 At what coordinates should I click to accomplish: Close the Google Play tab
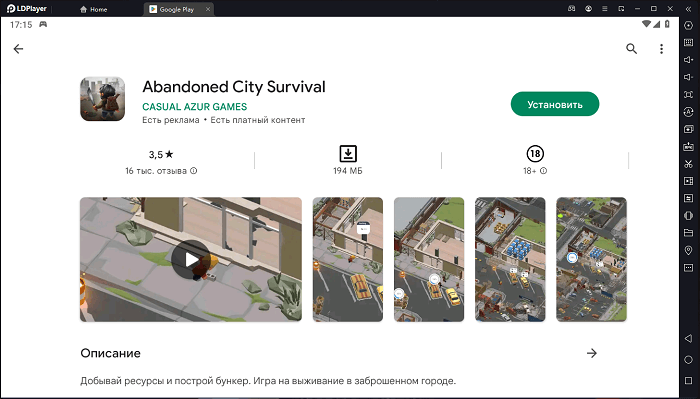tap(208, 9)
